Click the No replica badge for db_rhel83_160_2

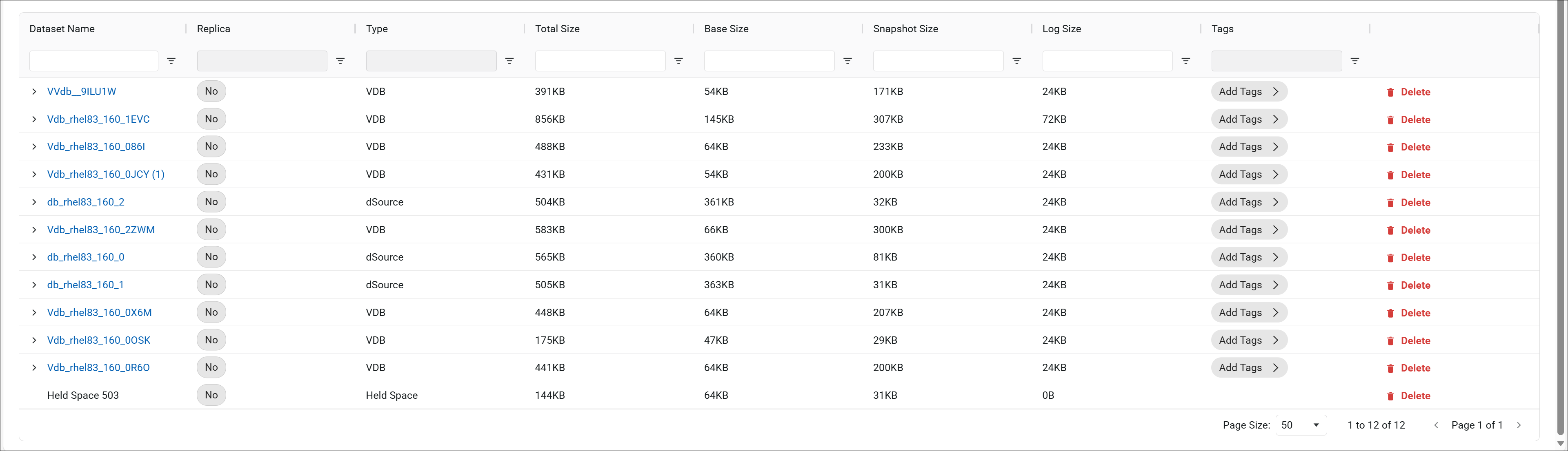[211, 202]
